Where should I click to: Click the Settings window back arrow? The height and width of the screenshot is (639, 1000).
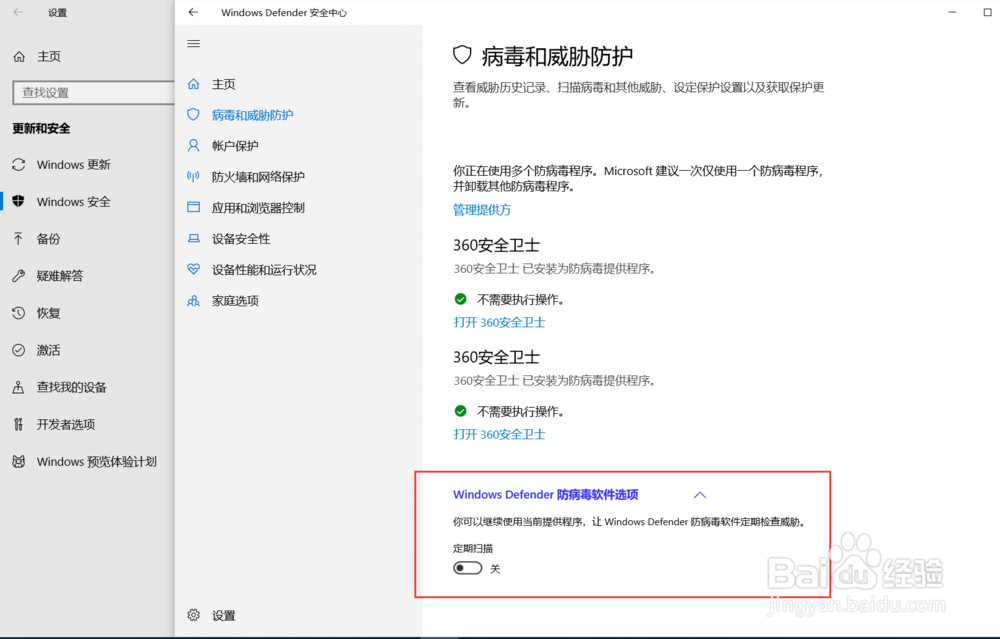18,12
